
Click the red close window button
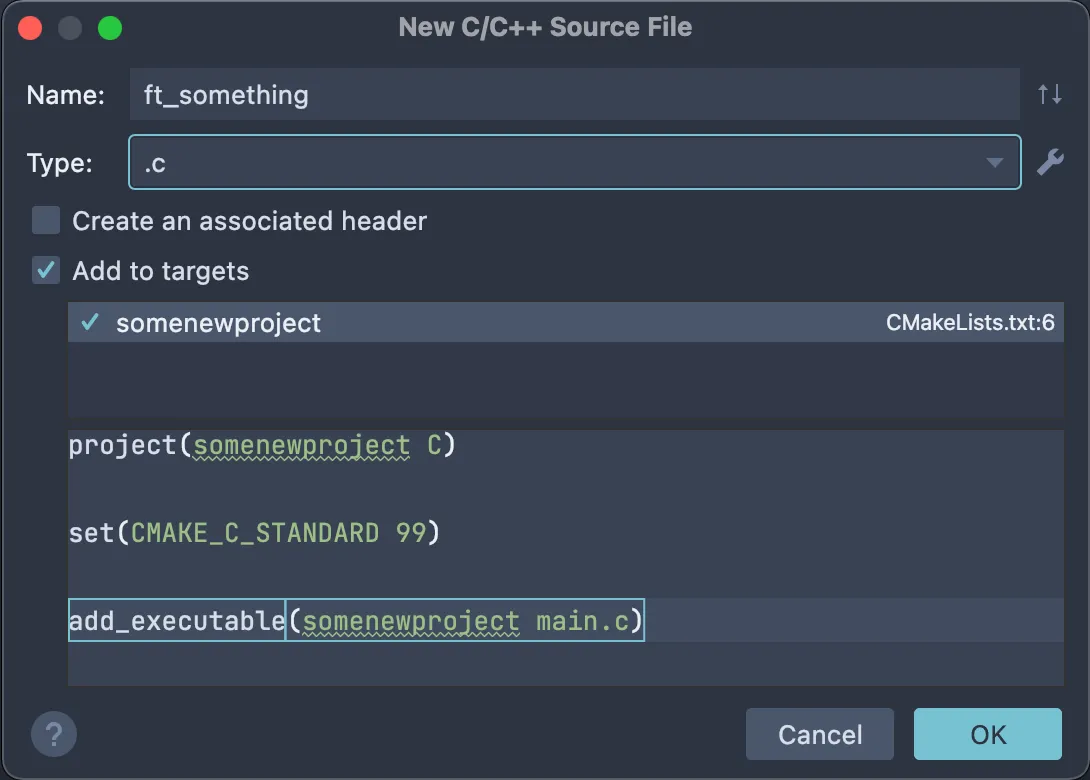coord(31,28)
